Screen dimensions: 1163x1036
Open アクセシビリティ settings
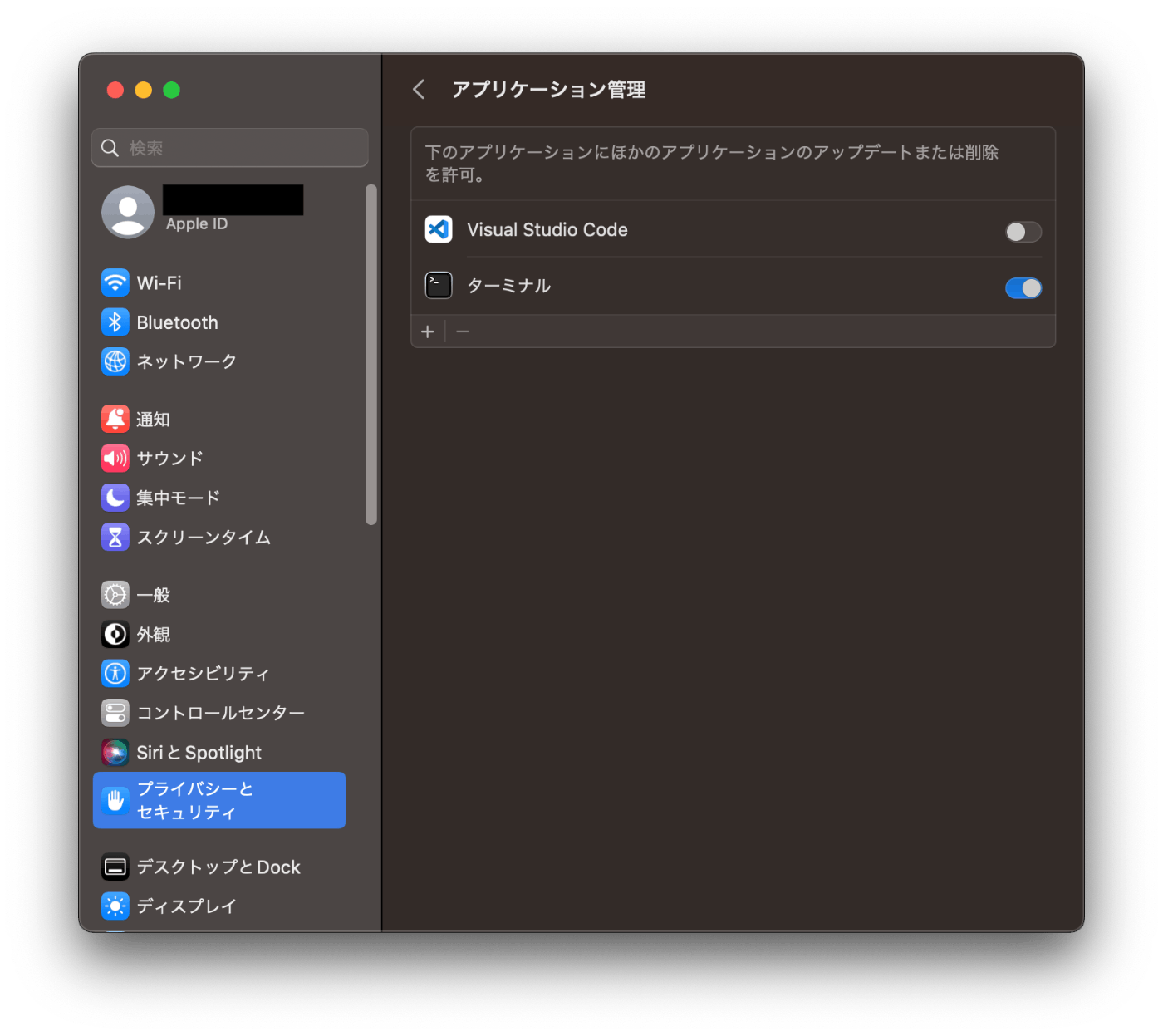point(219,673)
